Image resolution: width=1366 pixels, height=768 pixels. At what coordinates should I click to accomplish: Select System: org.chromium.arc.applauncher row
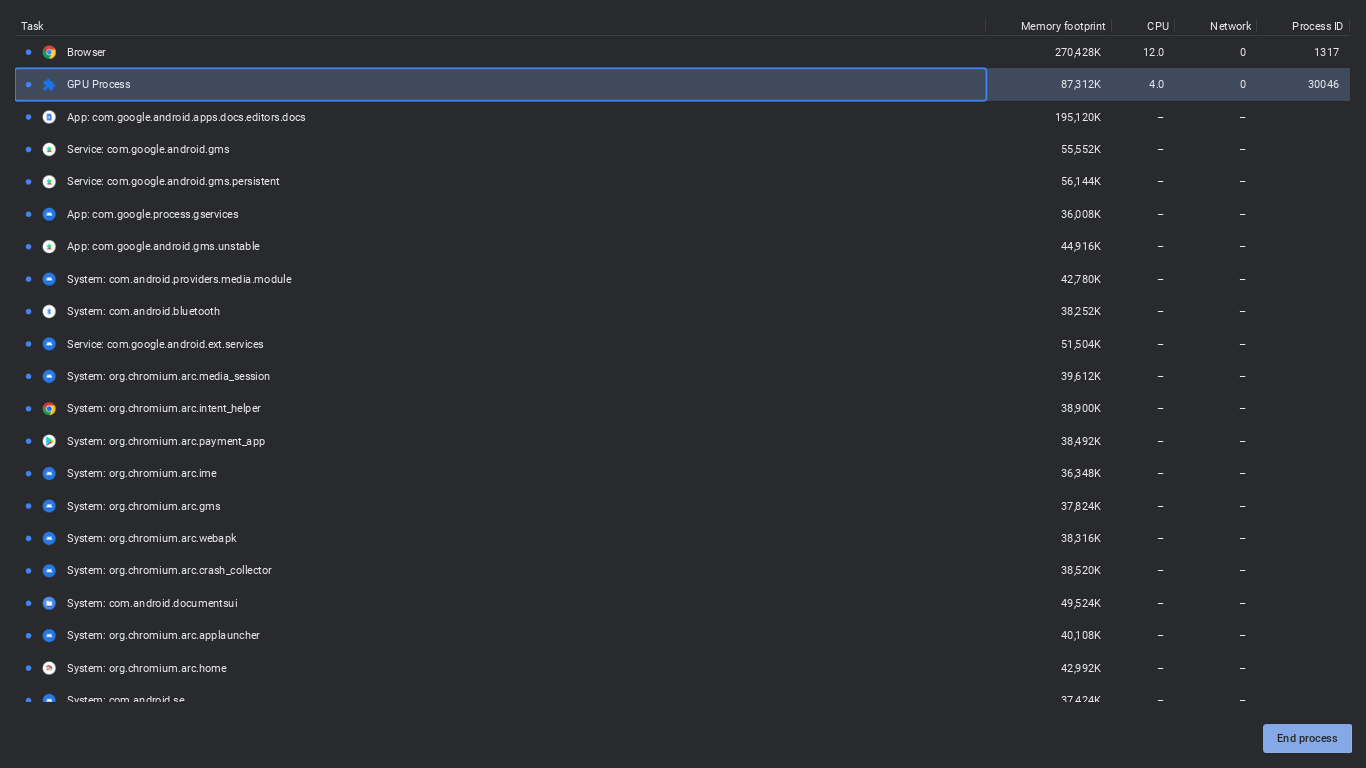pyautogui.click(x=682, y=635)
